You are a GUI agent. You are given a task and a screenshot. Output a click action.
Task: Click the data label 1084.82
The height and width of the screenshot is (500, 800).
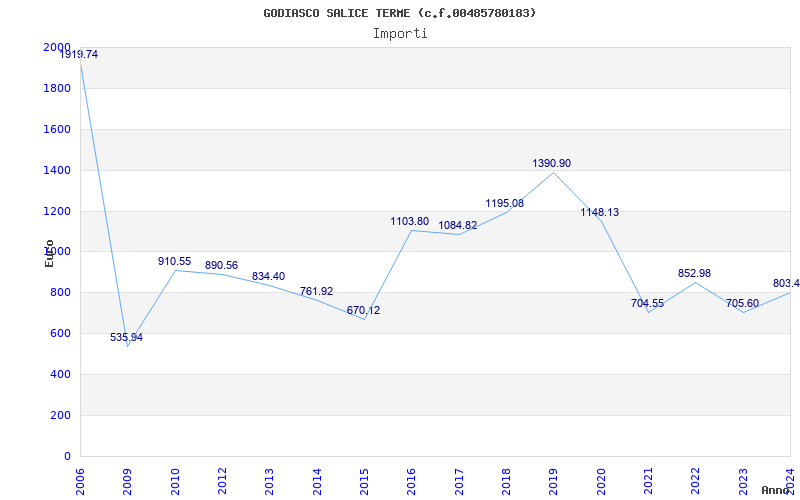tap(458, 225)
